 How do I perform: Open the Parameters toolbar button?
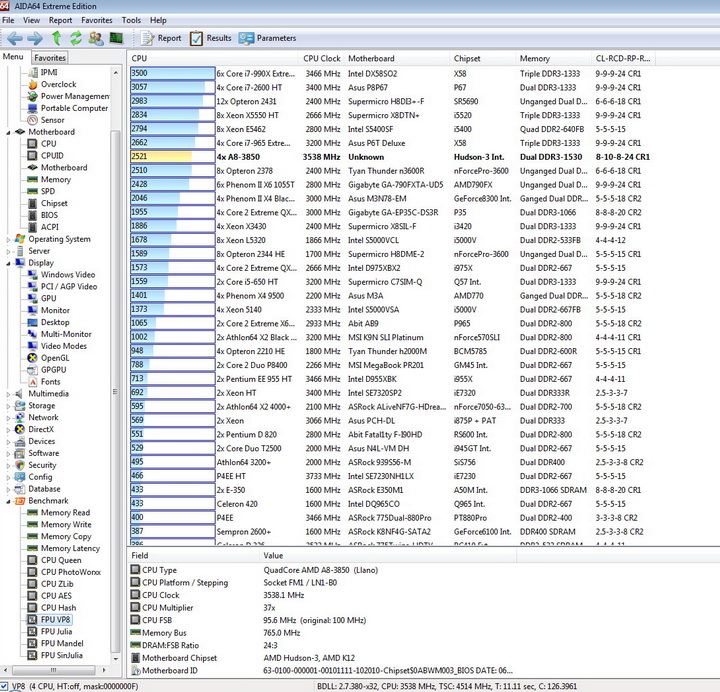pos(267,38)
